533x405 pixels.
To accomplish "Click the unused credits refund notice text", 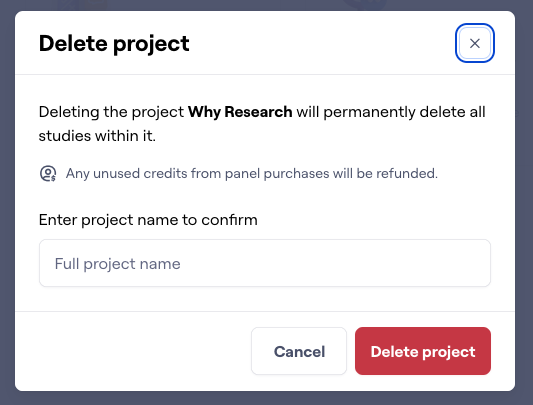I will click(252, 173).
